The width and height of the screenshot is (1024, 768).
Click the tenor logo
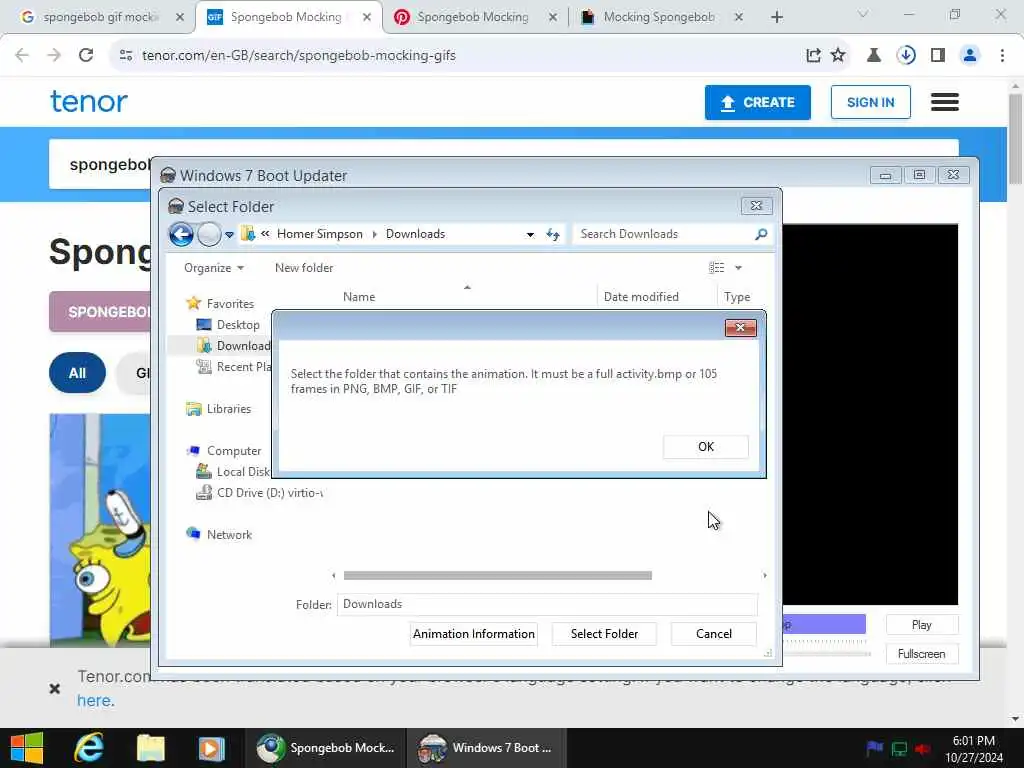(89, 101)
